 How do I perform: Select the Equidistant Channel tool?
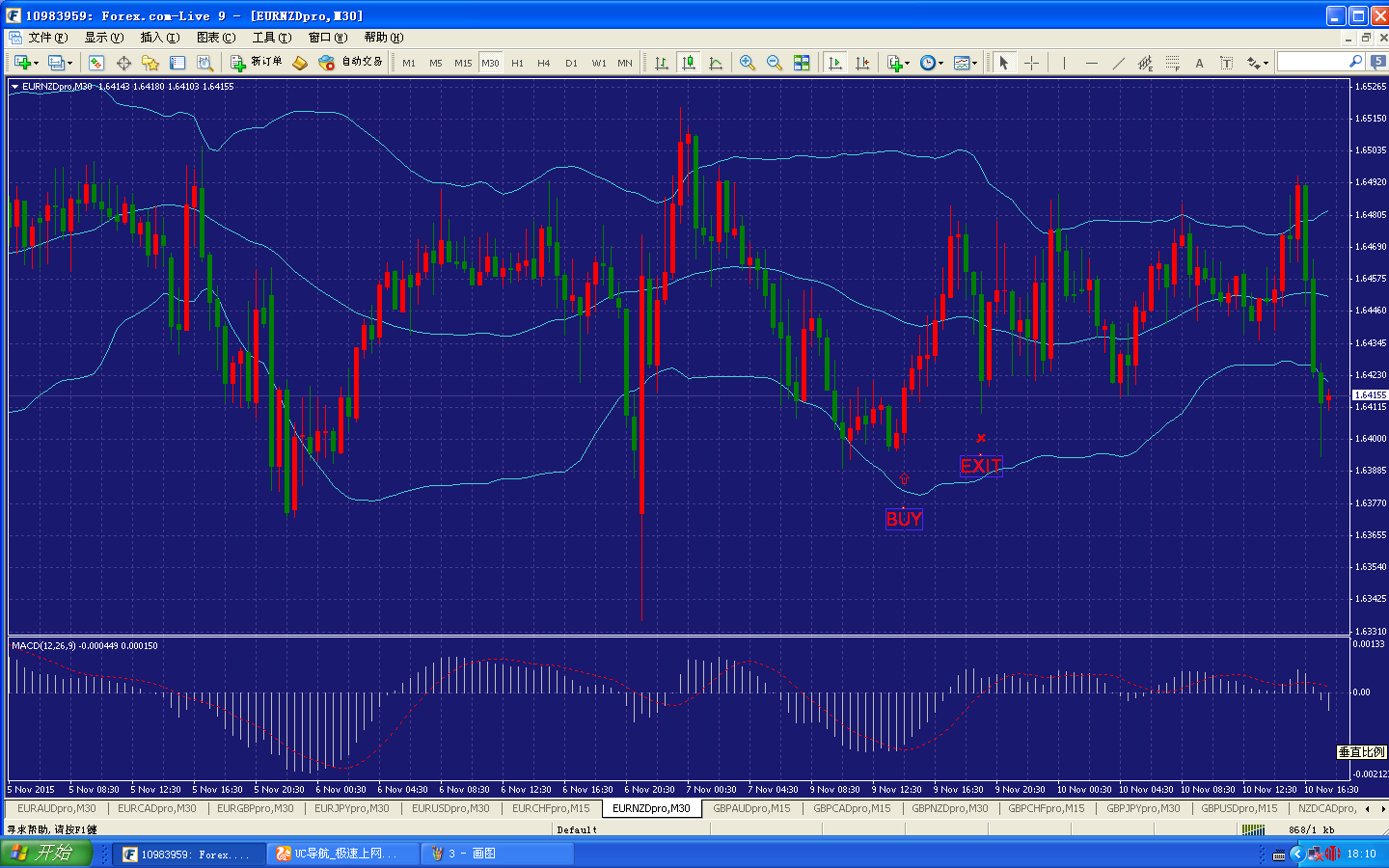1145,63
